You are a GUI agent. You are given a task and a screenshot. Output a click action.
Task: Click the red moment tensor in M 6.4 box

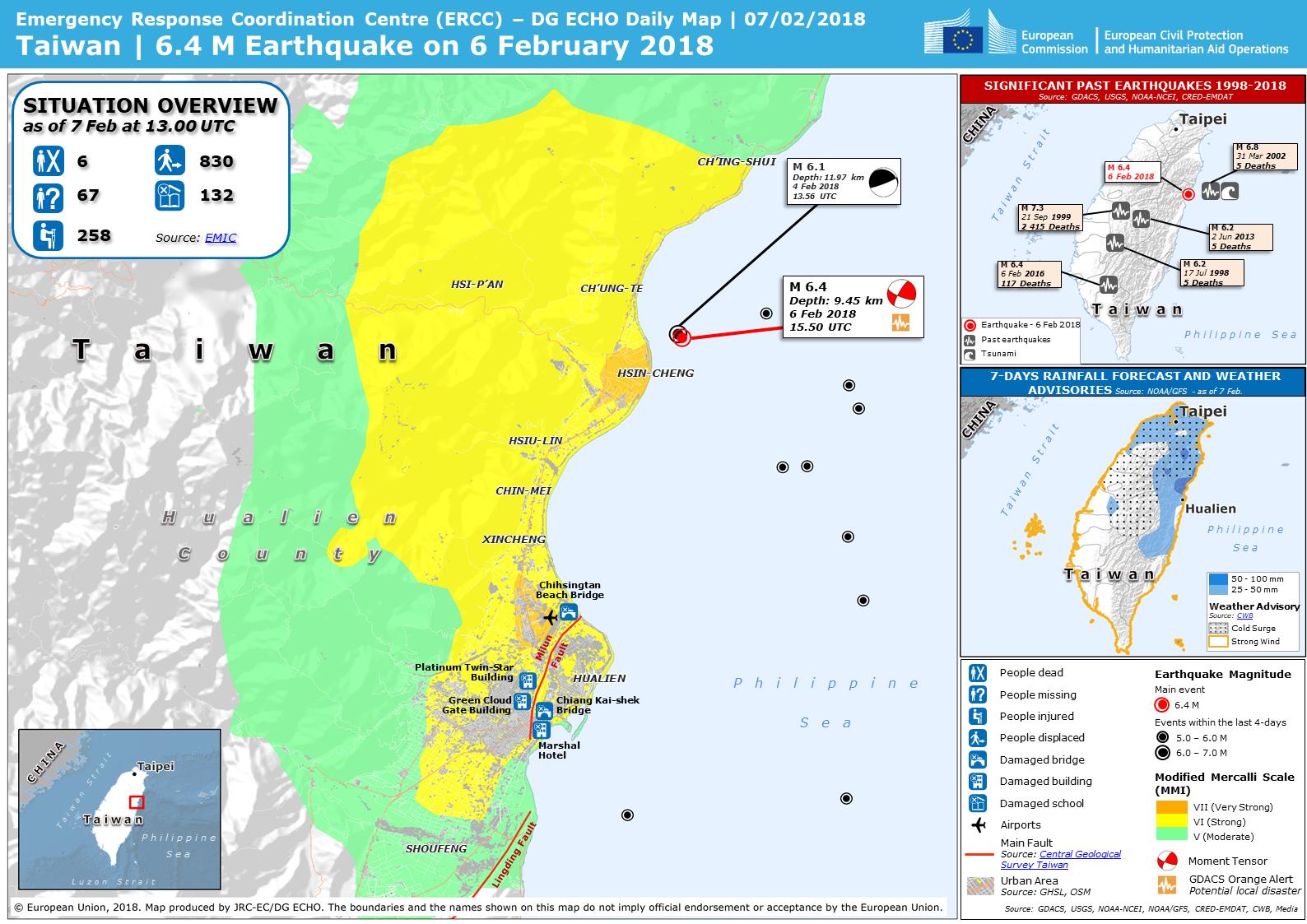pos(901,294)
